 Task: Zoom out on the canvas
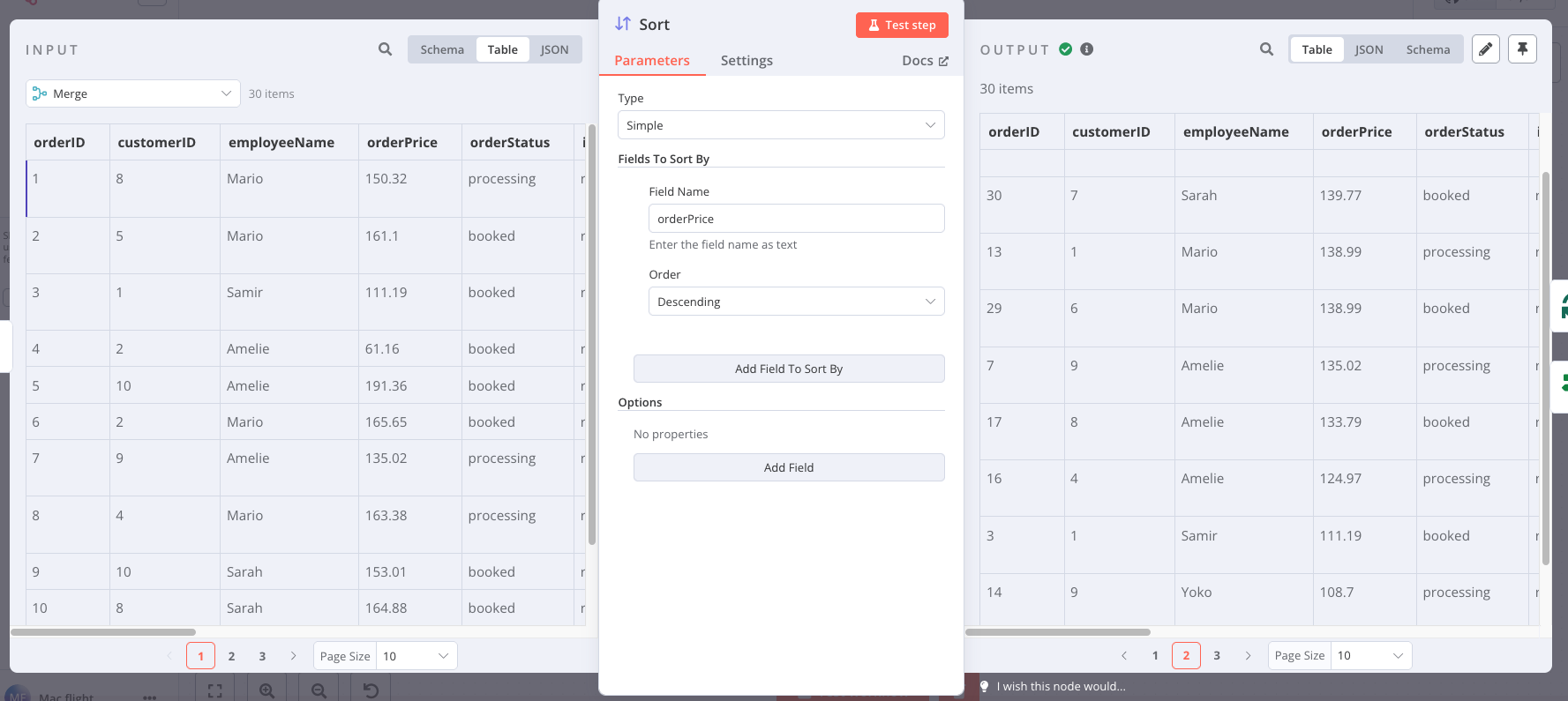[x=319, y=690]
